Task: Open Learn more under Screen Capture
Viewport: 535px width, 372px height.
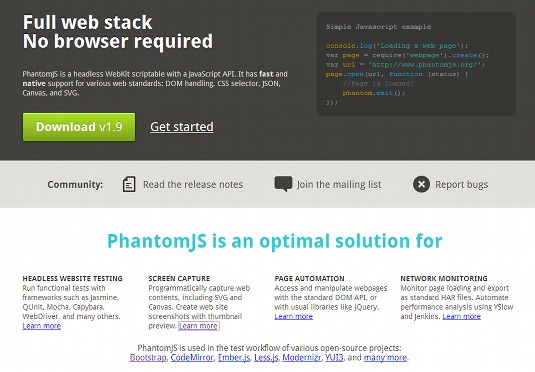Action: pyautogui.click(x=198, y=326)
